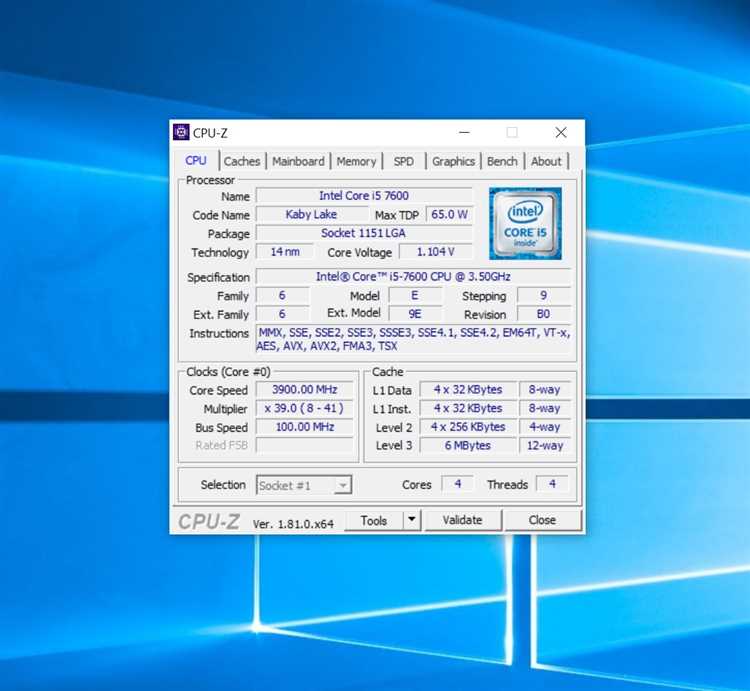
Task: Minimize the CPU-Z window
Action: coord(464,132)
